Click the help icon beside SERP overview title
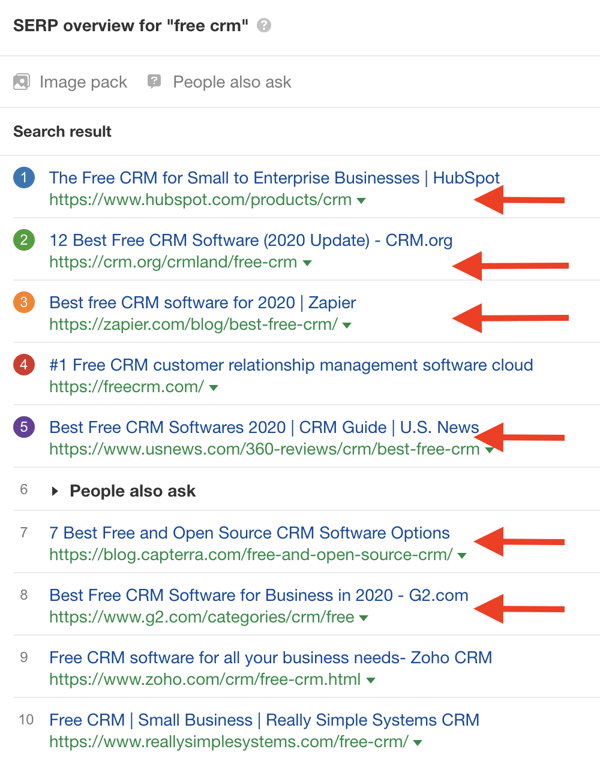Viewport: 600px width, 758px height. (264, 26)
